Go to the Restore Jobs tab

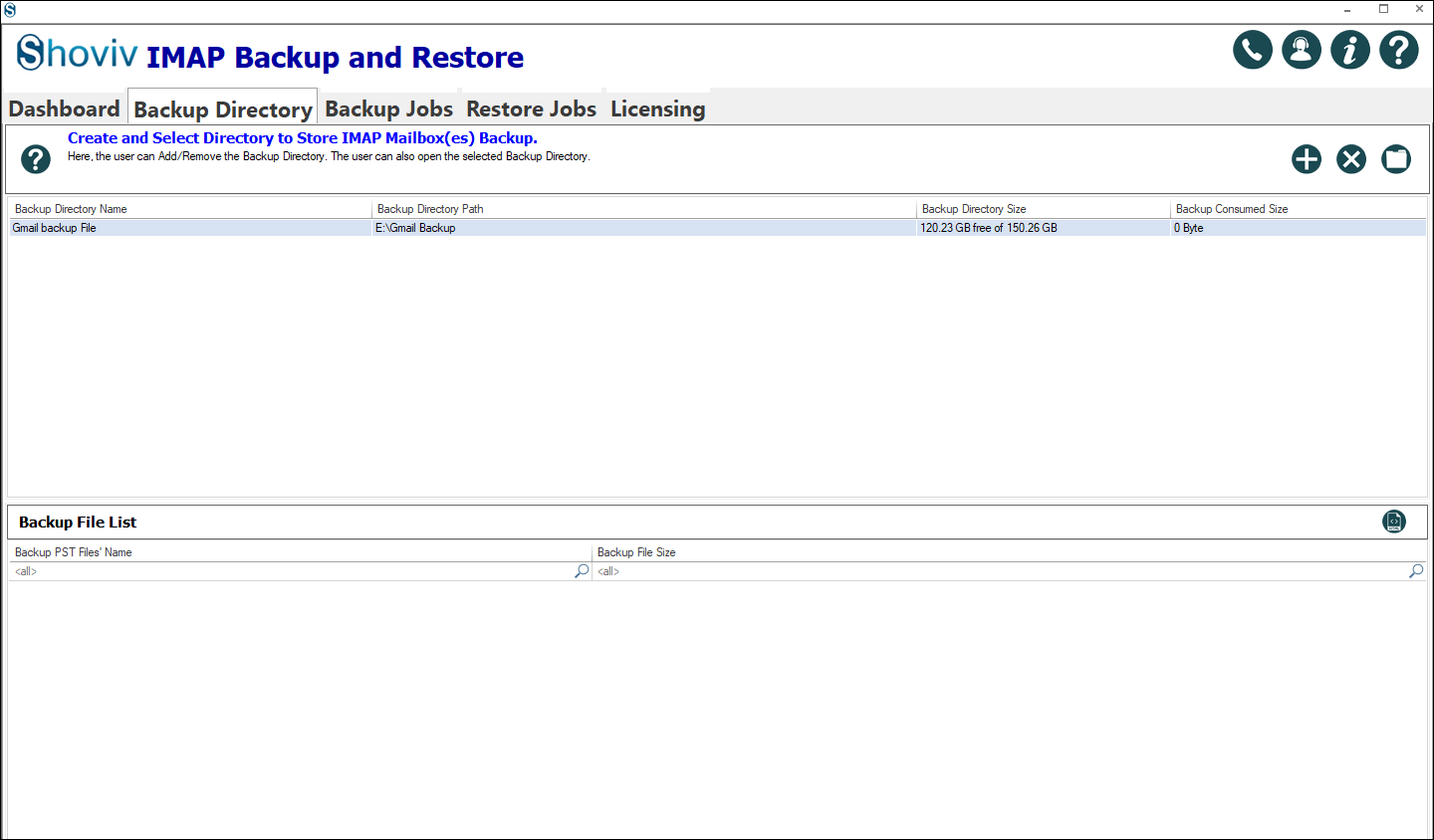532,108
